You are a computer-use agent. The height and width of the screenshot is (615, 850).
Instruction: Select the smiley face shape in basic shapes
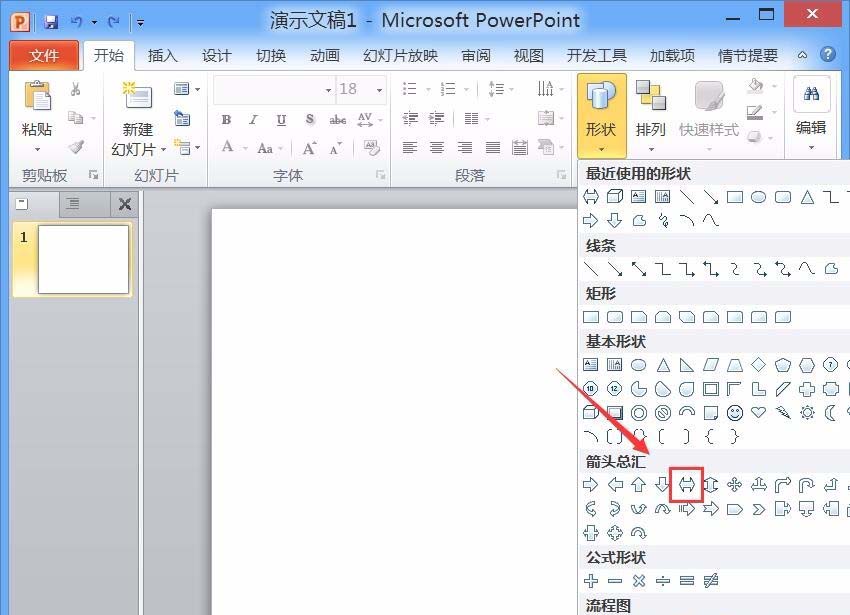(x=734, y=412)
